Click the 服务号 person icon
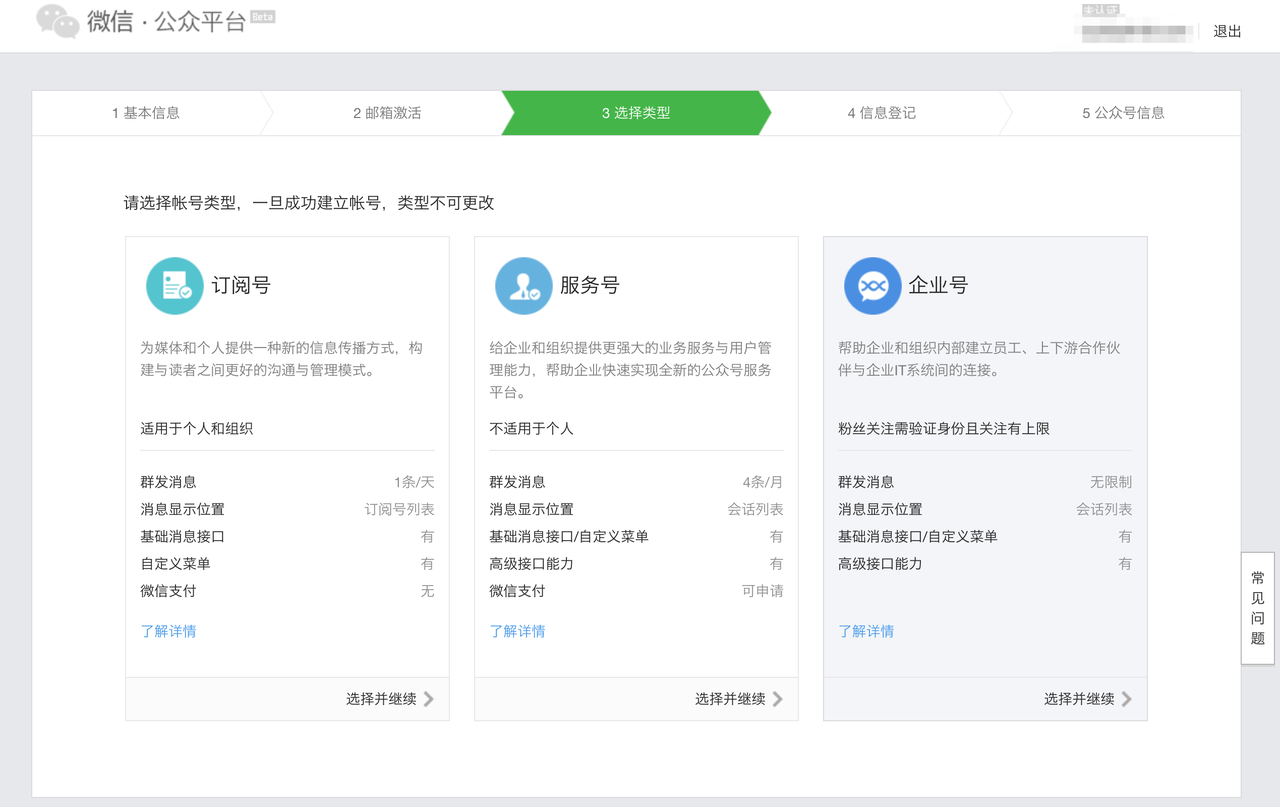Image resolution: width=1280 pixels, height=807 pixels. (524, 286)
